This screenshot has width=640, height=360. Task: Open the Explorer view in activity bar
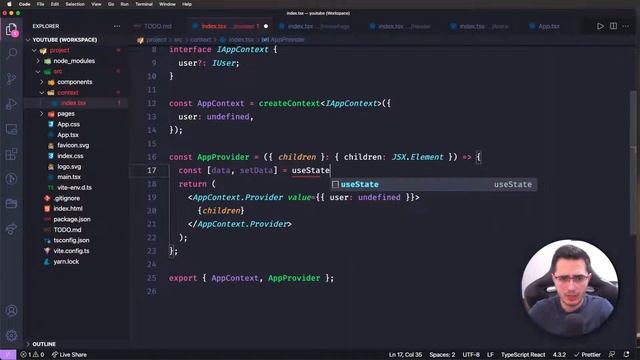tap(11, 30)
